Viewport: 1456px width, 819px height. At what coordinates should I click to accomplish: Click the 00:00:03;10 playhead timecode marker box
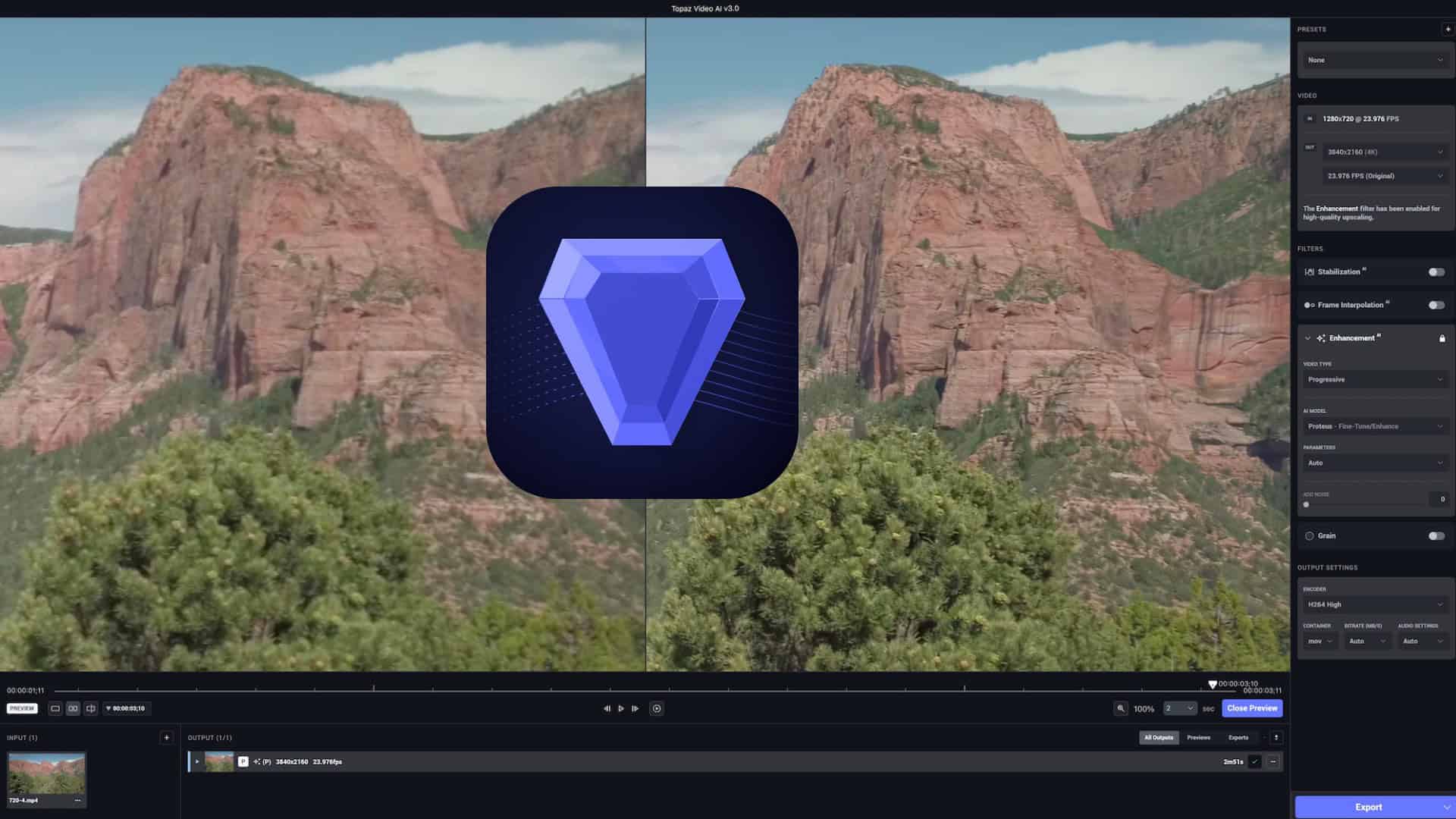coord(126,708)
